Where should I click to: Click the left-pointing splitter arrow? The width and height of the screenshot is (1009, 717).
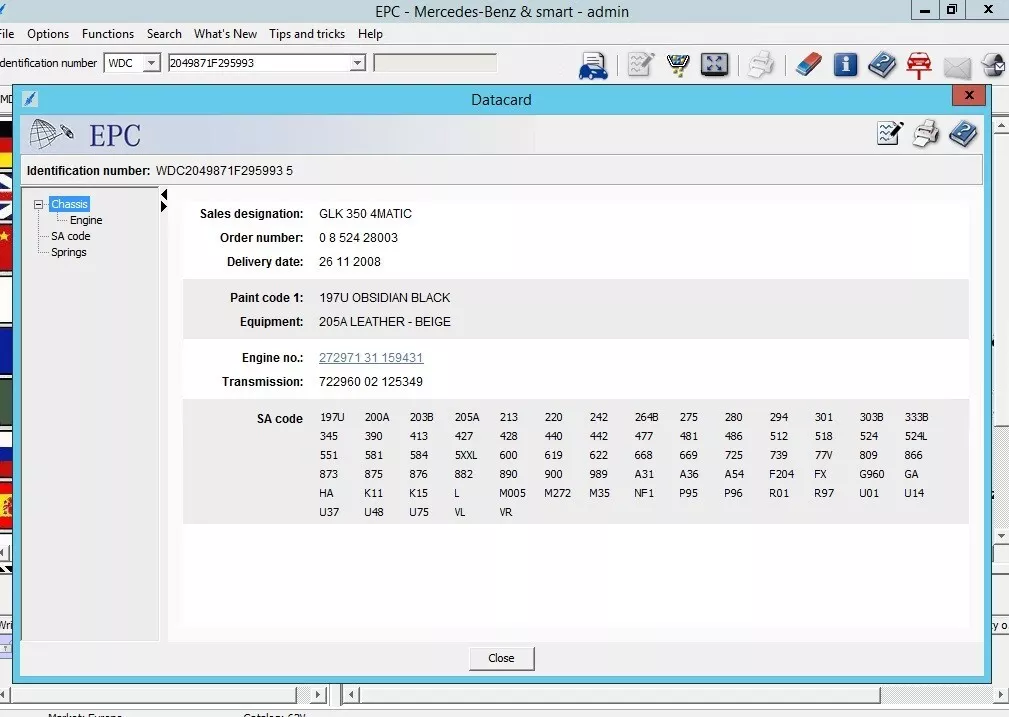pyautogui.click(x=164, y=194)
